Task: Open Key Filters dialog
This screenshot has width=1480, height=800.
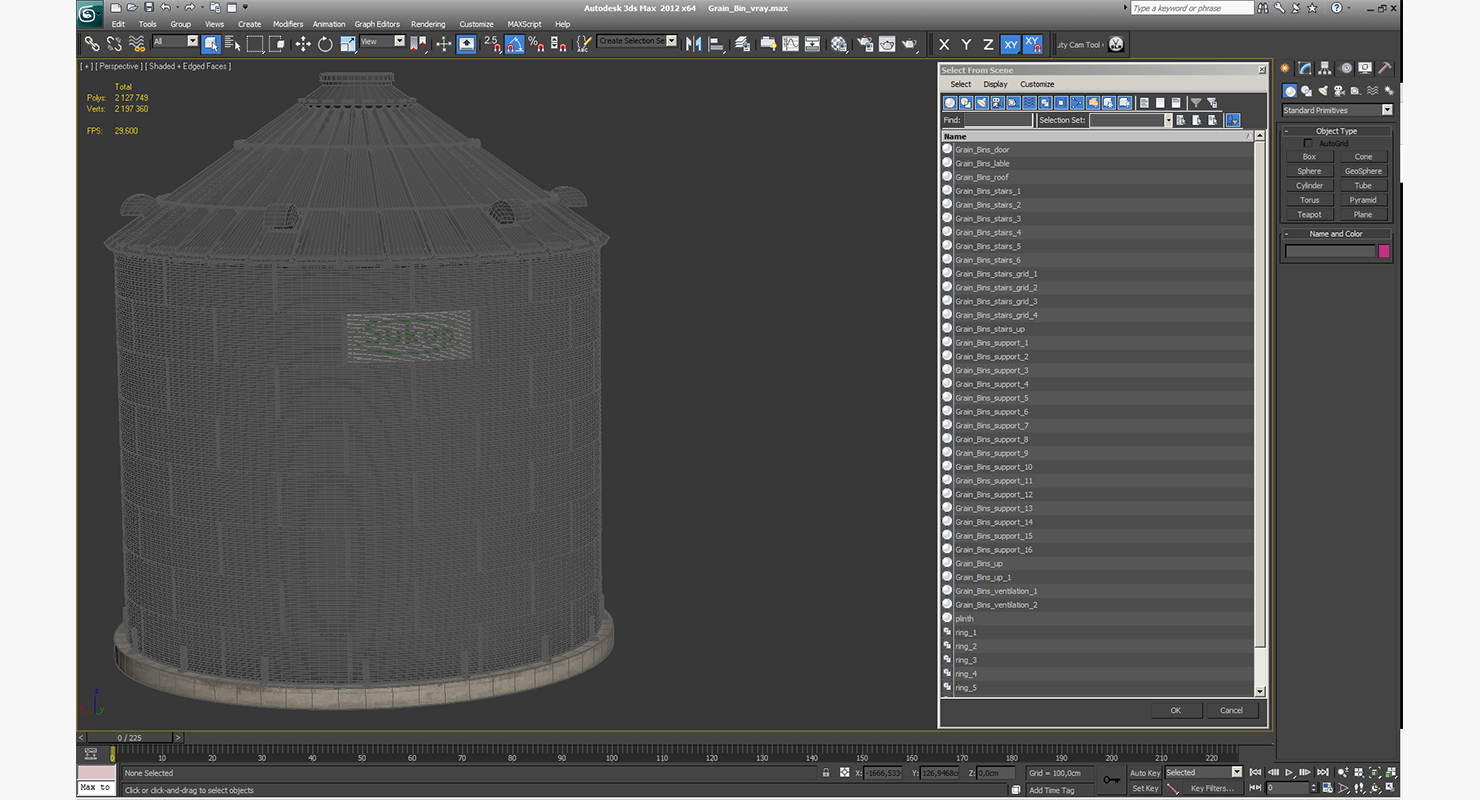Action: click(x=1212, y=788)
